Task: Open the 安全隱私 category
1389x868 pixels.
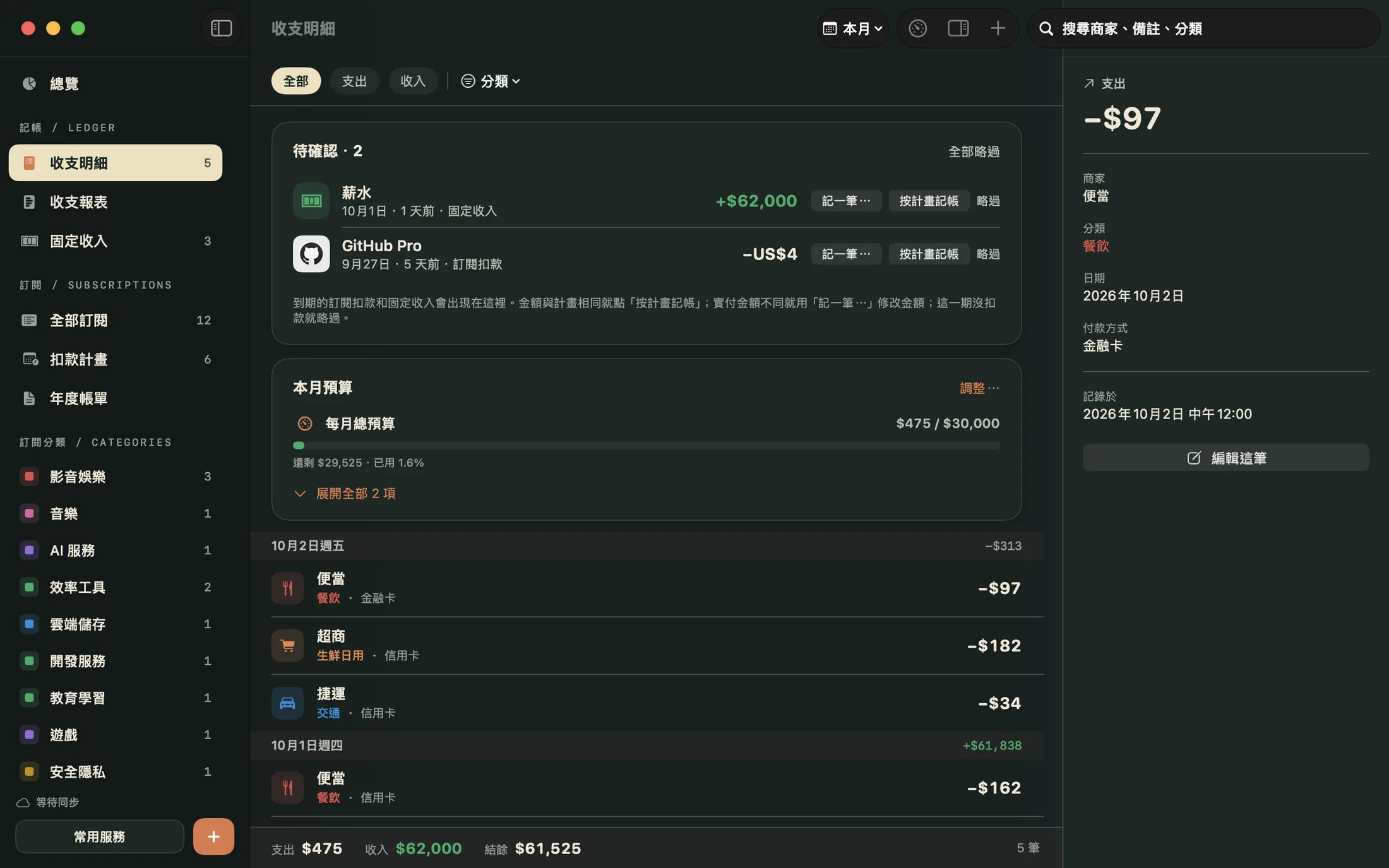Action: pos(116,772)
